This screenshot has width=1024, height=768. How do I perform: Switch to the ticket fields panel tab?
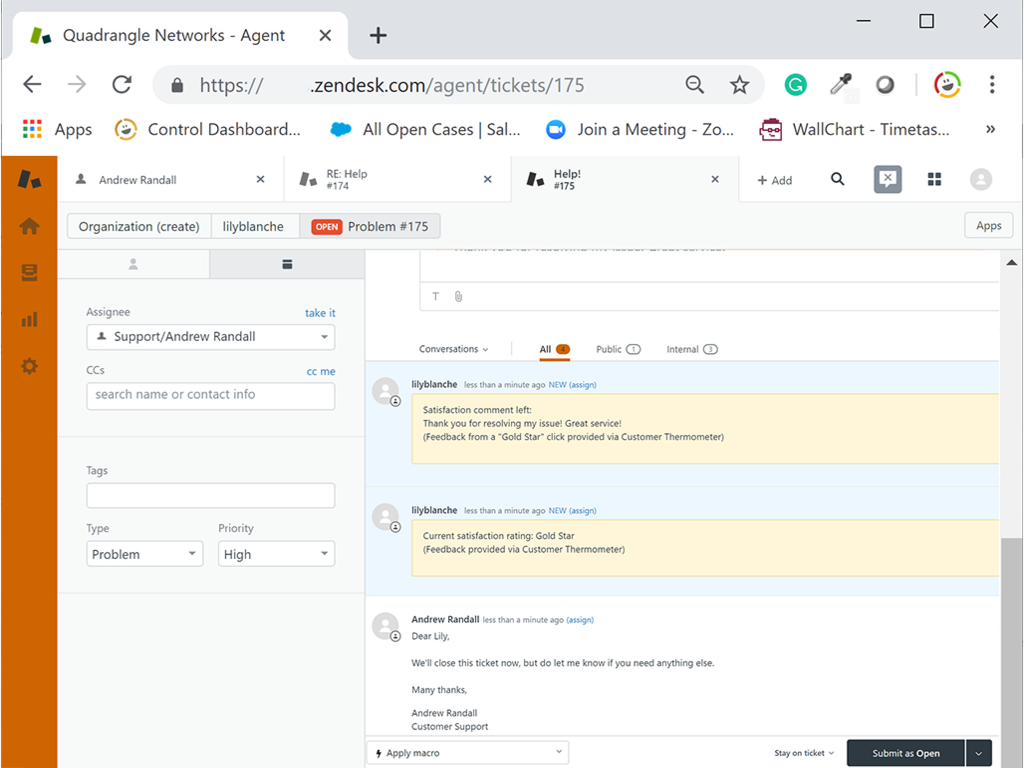pyautogui.click(x=287, y=264)
